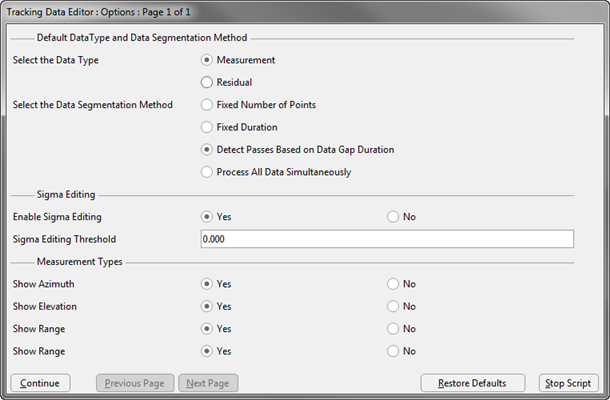Select Fixed Number of Points segmentation

tap(207, 105)
